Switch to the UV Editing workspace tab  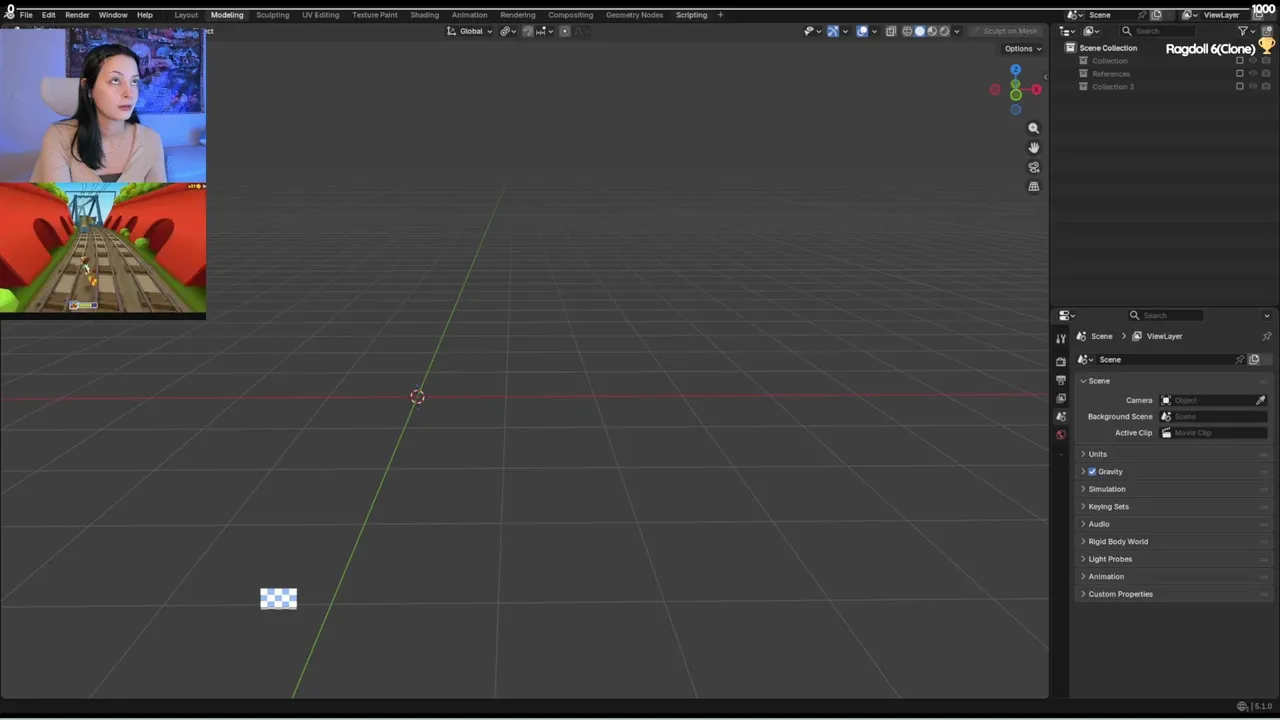point(320,15)
